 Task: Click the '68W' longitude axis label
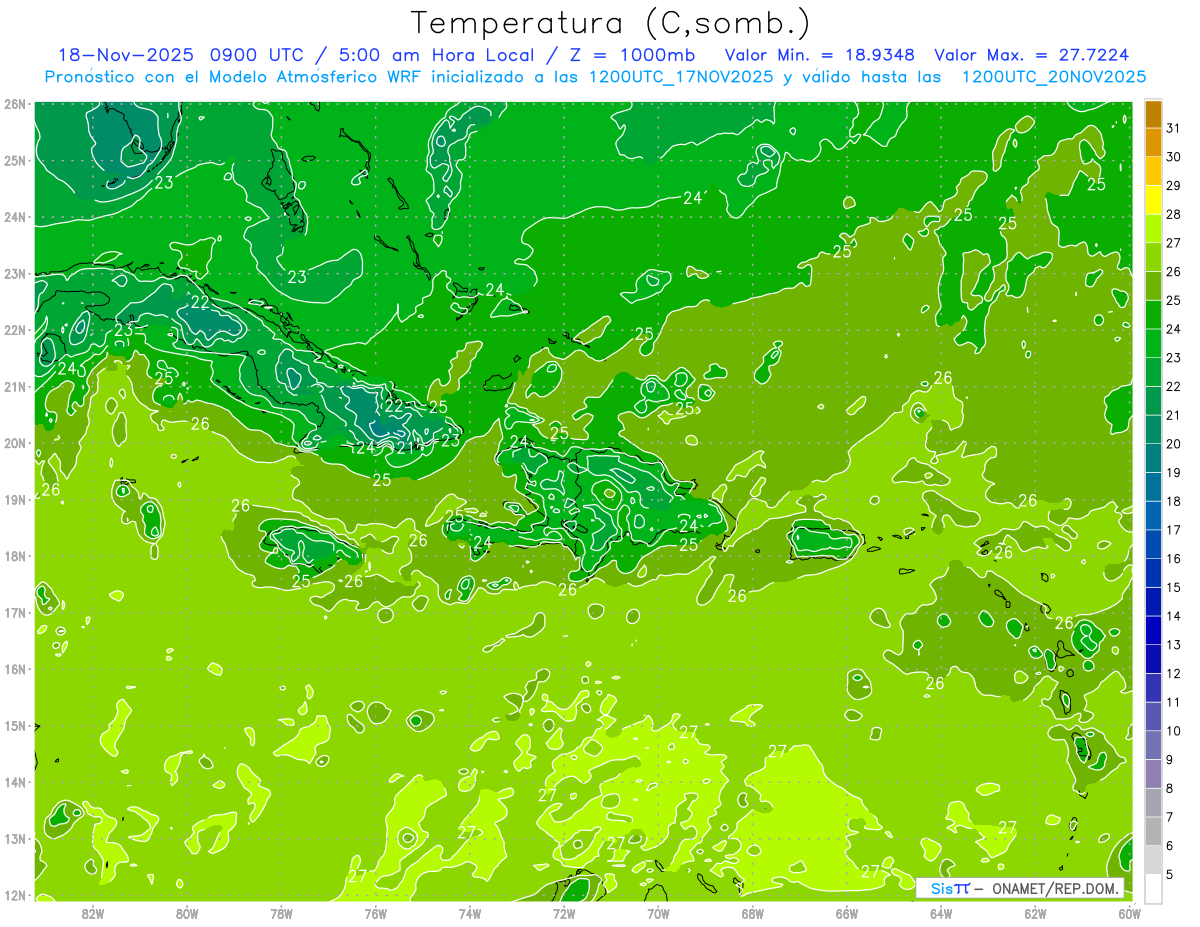(753, 913)
